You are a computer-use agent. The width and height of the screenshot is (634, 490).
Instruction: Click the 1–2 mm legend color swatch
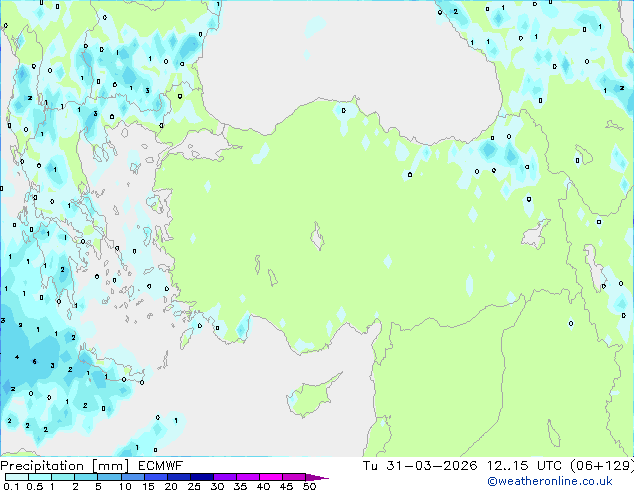pos(63,477)
